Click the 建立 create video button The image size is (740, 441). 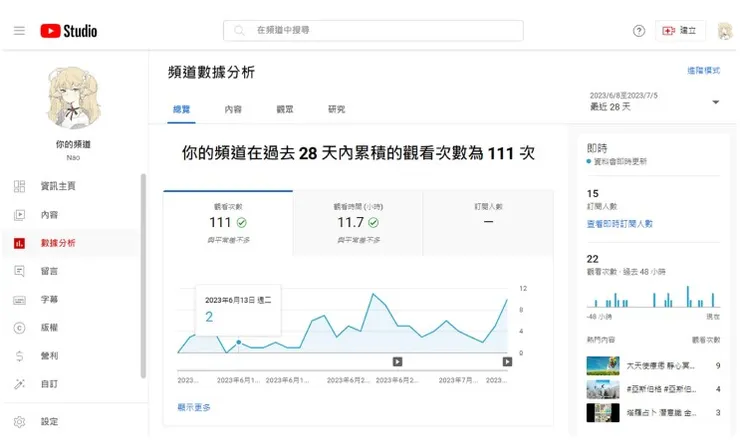coord(680,31)
